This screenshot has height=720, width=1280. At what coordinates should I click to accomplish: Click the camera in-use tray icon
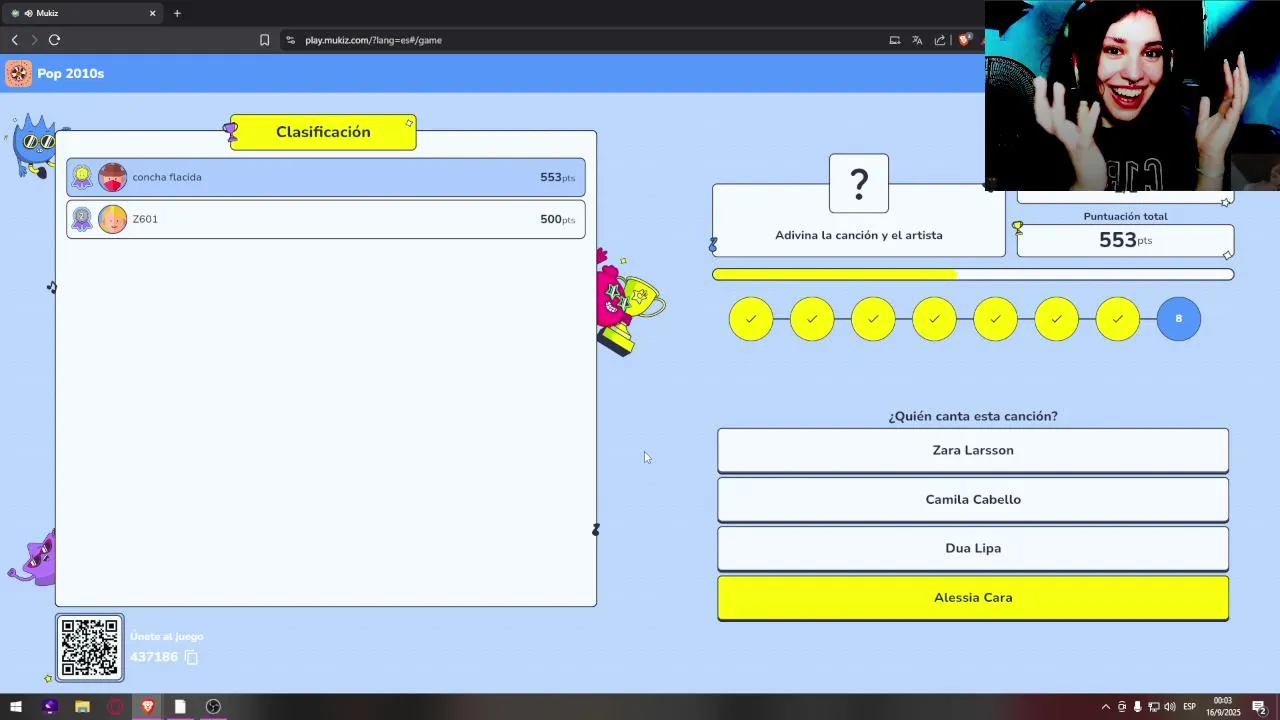1121,707
